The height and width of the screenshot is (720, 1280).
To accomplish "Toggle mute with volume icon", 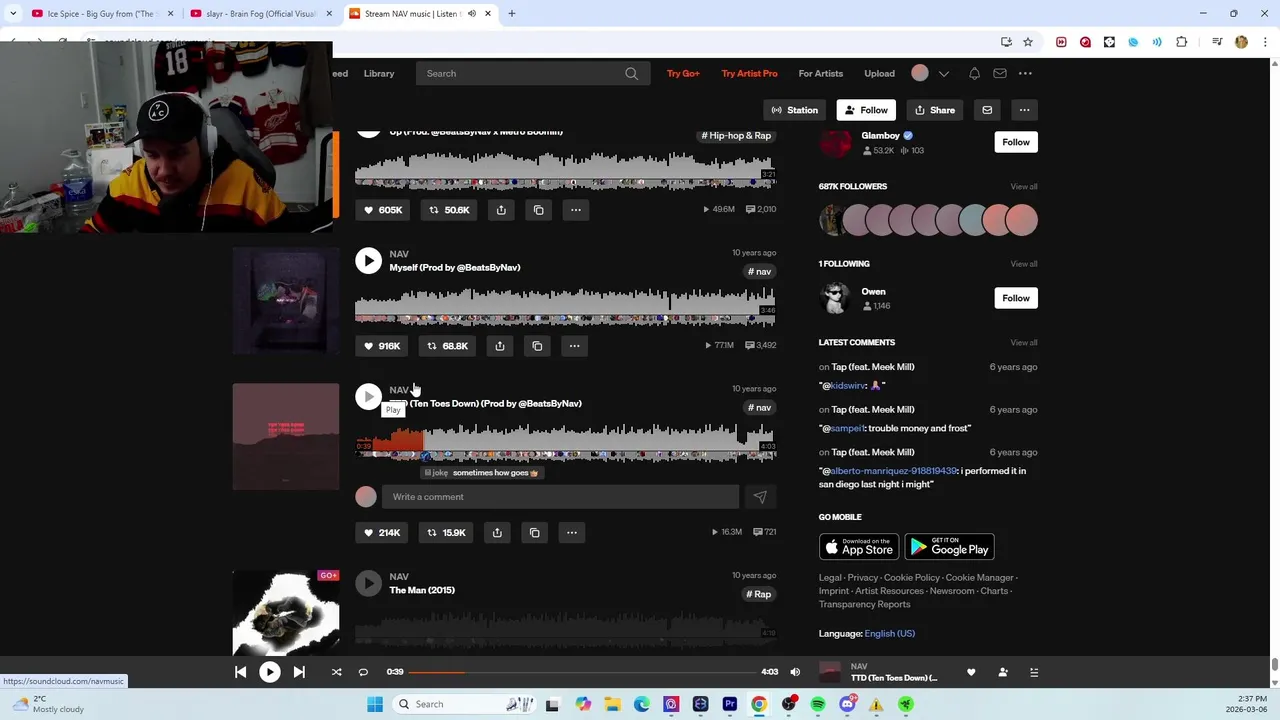I will point(795,672).
